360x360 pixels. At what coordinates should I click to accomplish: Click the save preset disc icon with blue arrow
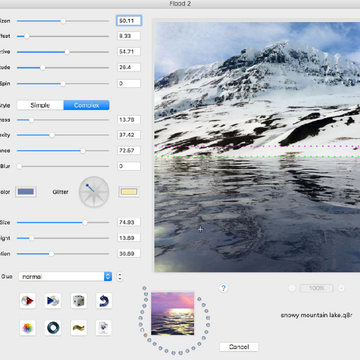(53, 301)
